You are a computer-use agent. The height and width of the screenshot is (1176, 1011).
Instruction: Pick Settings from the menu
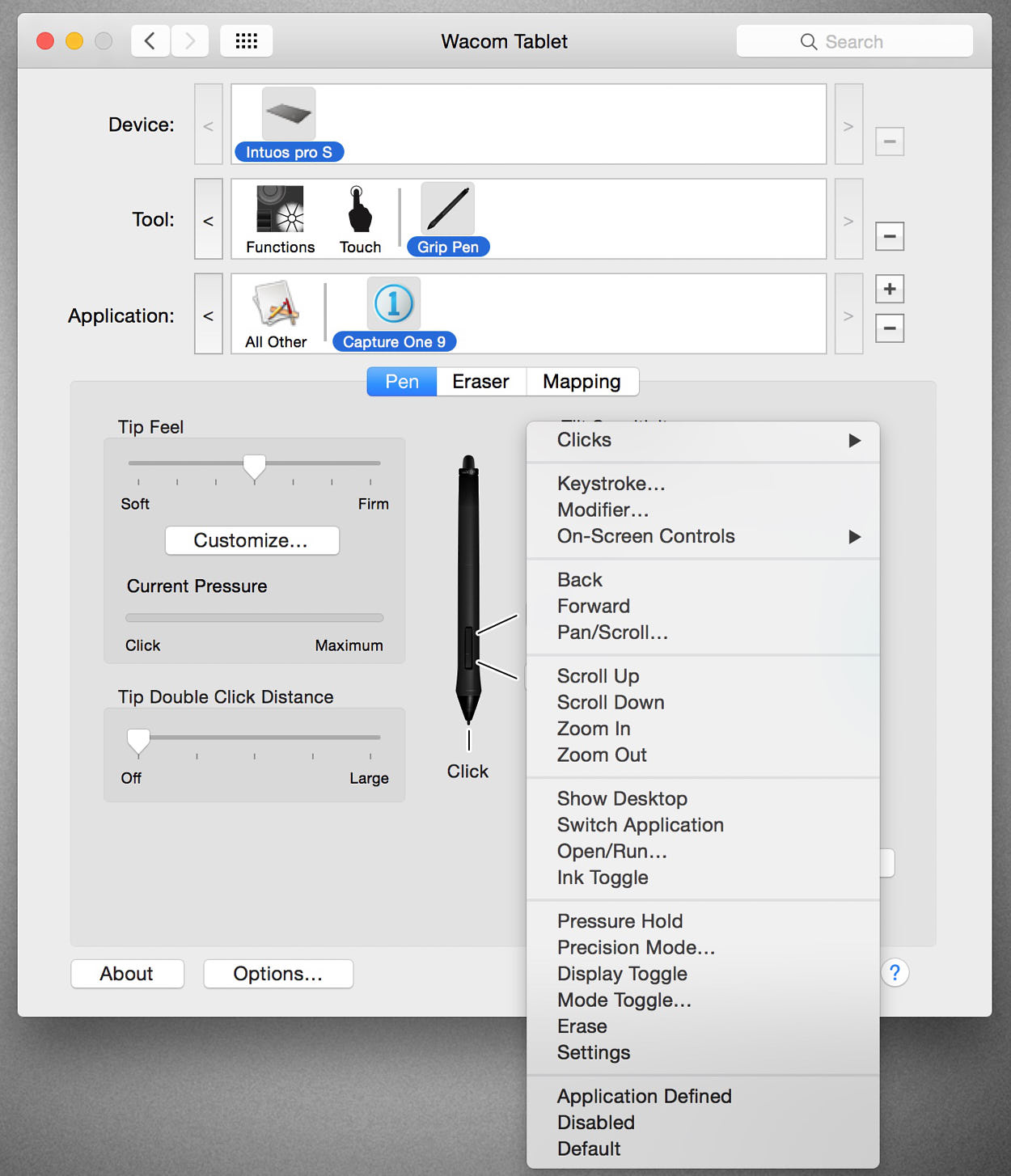point(703,1053)
